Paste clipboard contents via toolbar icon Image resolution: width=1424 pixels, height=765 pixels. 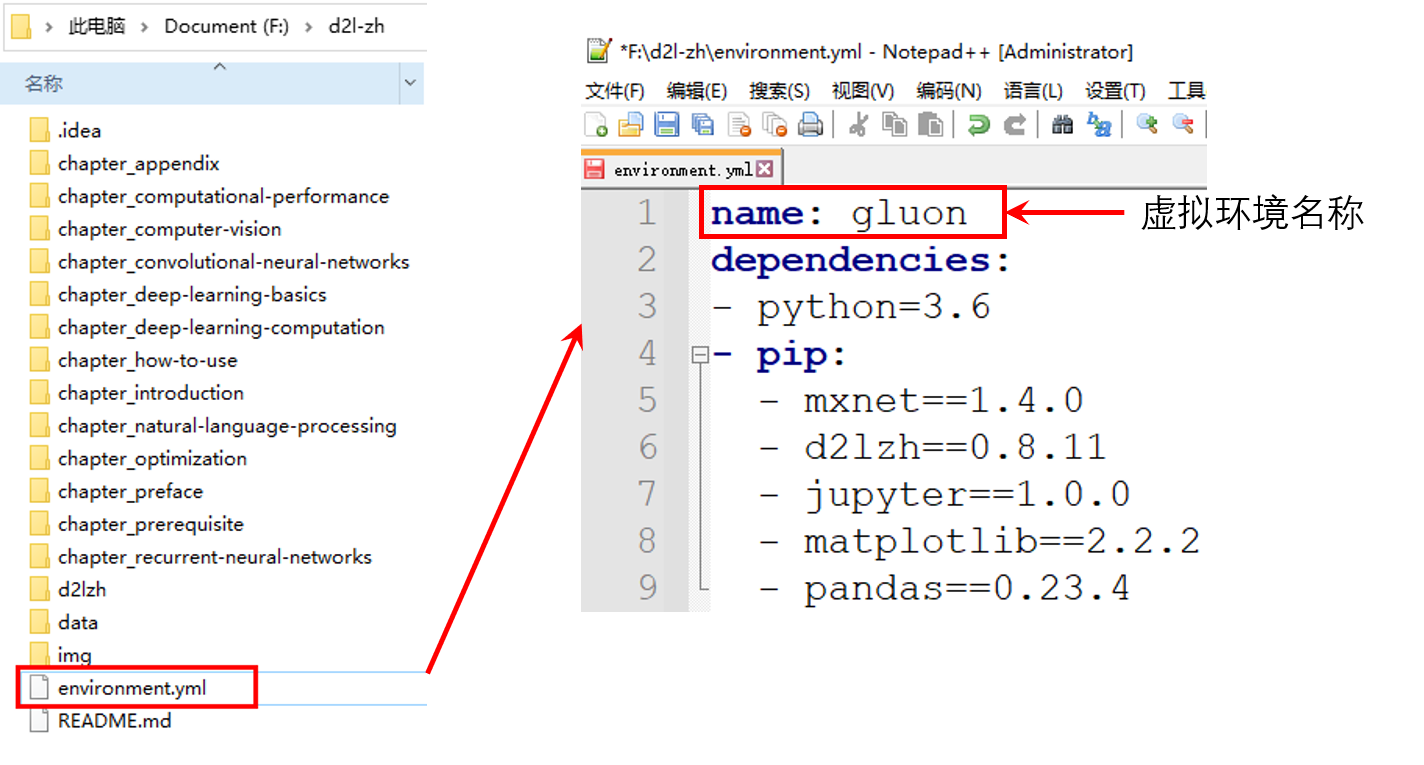[930, 124]
